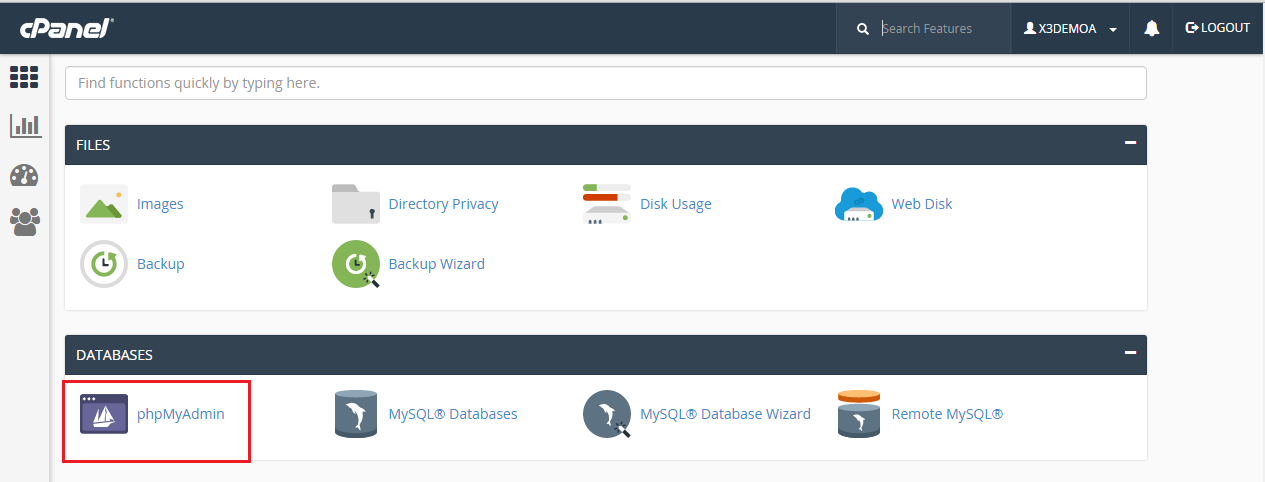
Task: Open the MySQL® Database Wizard link
Action: [x=725, y=414]
